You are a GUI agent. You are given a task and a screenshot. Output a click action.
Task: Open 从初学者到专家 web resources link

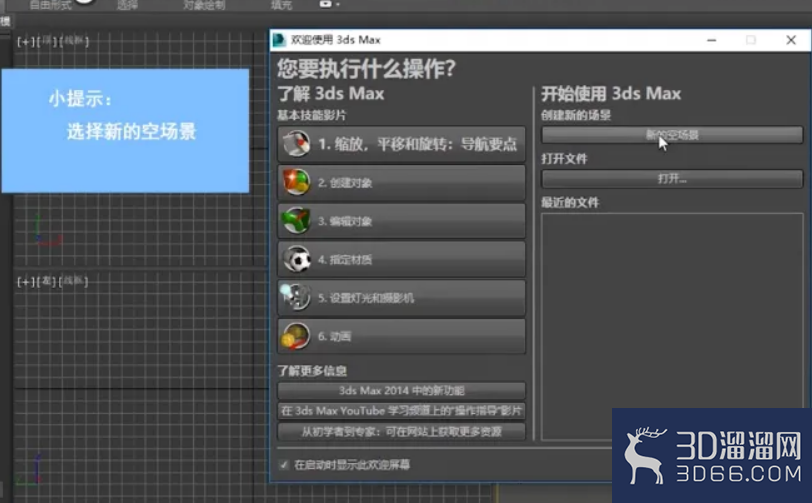click(401, 432)
